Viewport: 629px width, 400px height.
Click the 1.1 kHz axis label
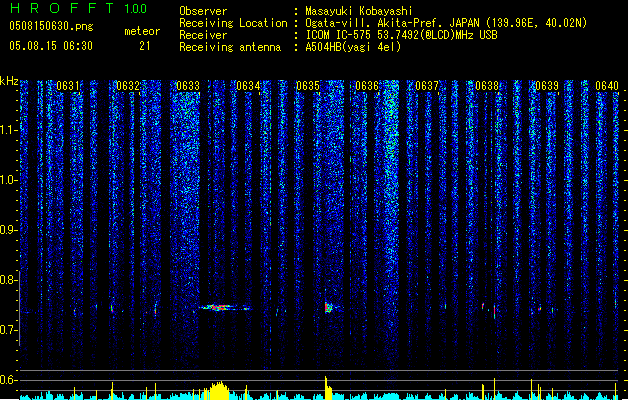point(8,130)
